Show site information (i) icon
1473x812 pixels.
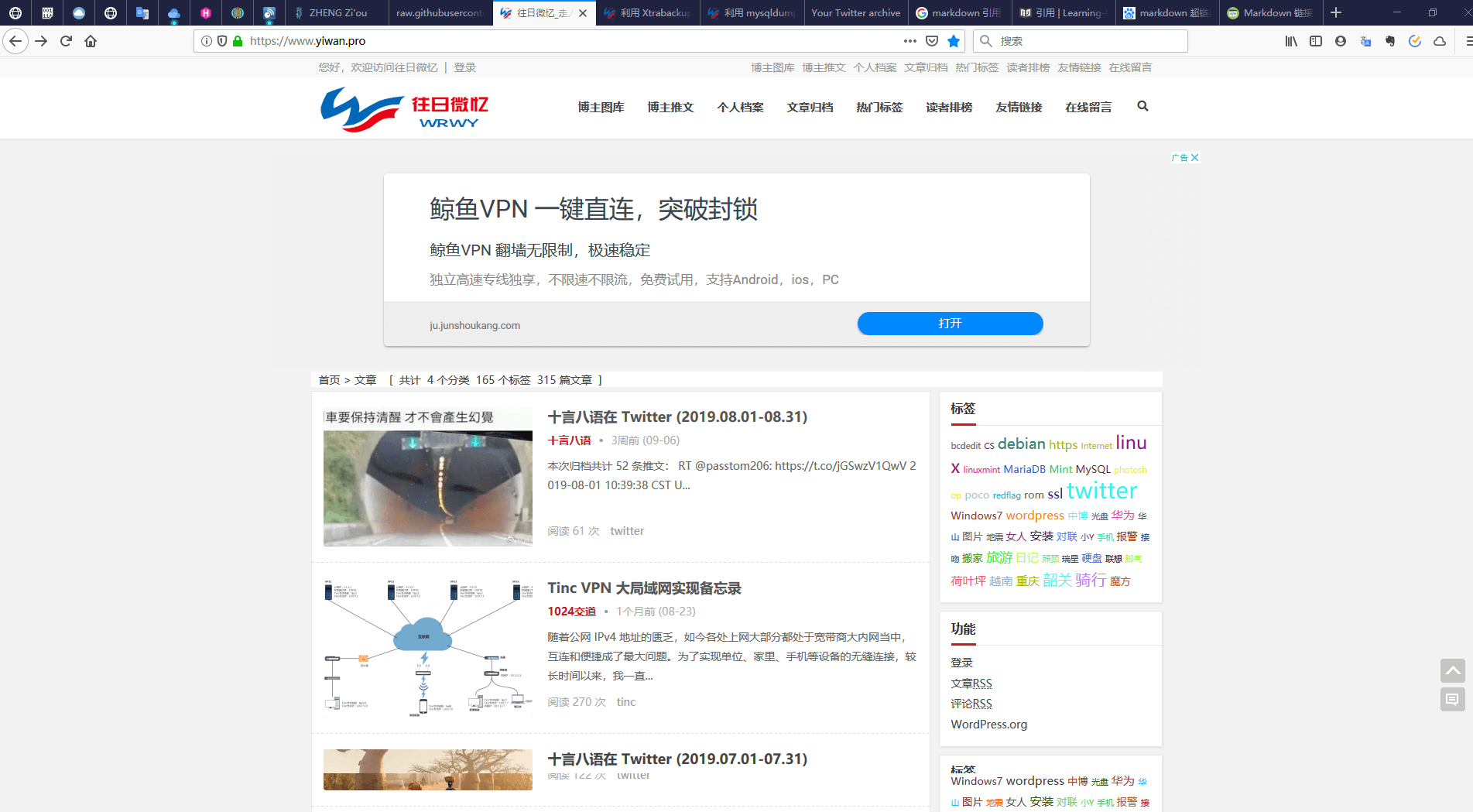207,41
